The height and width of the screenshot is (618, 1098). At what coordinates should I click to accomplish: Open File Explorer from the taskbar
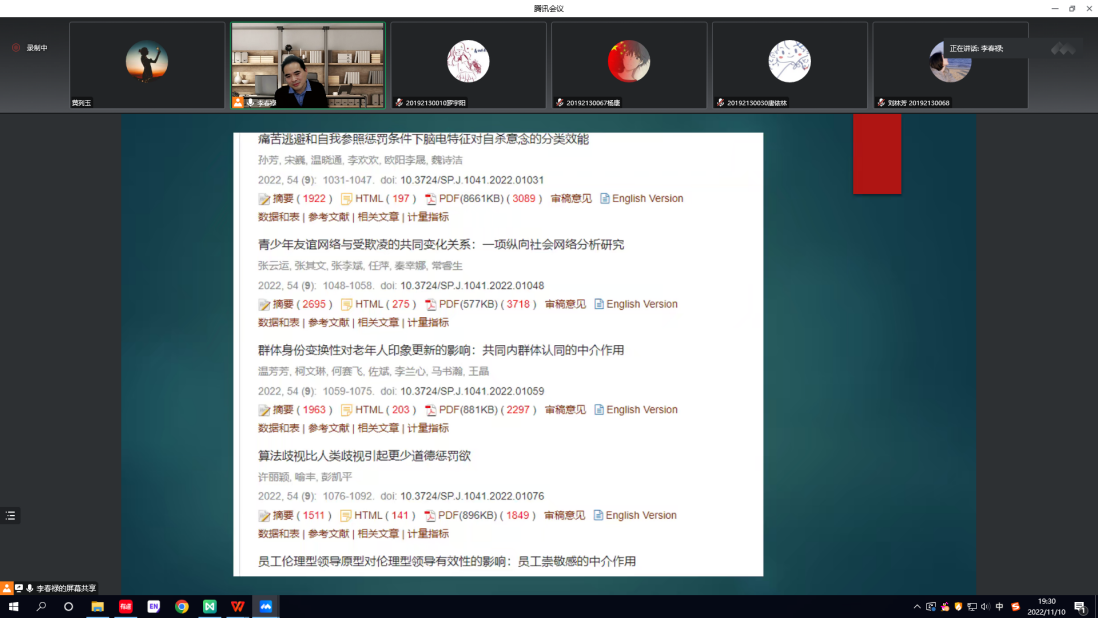tap(98, 606)
